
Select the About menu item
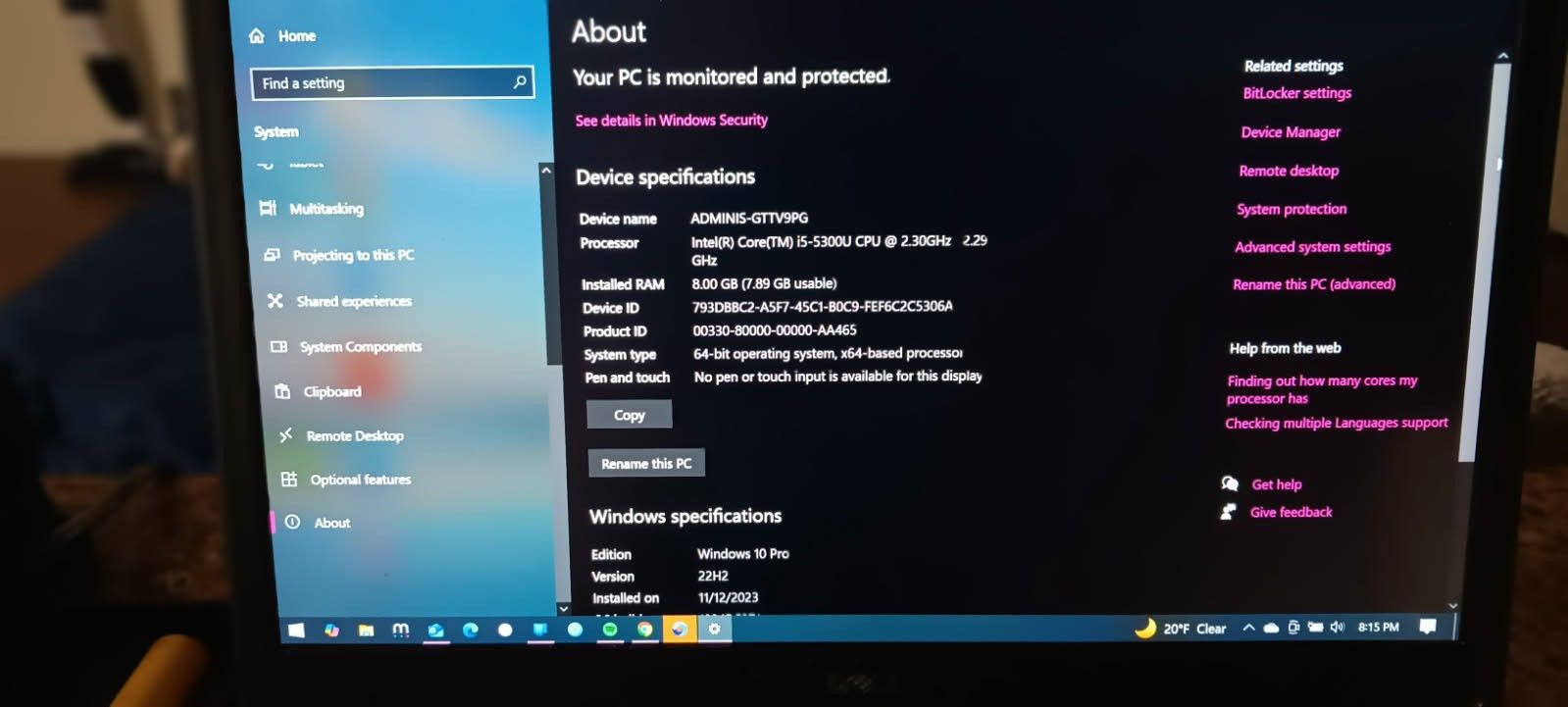331,523
